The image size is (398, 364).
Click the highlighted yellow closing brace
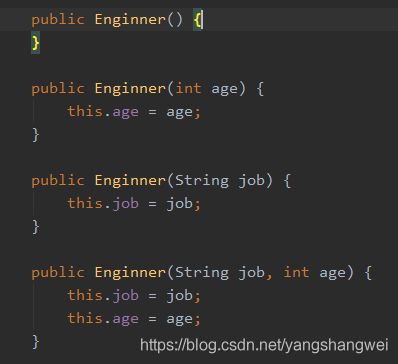tap(35, 43)
